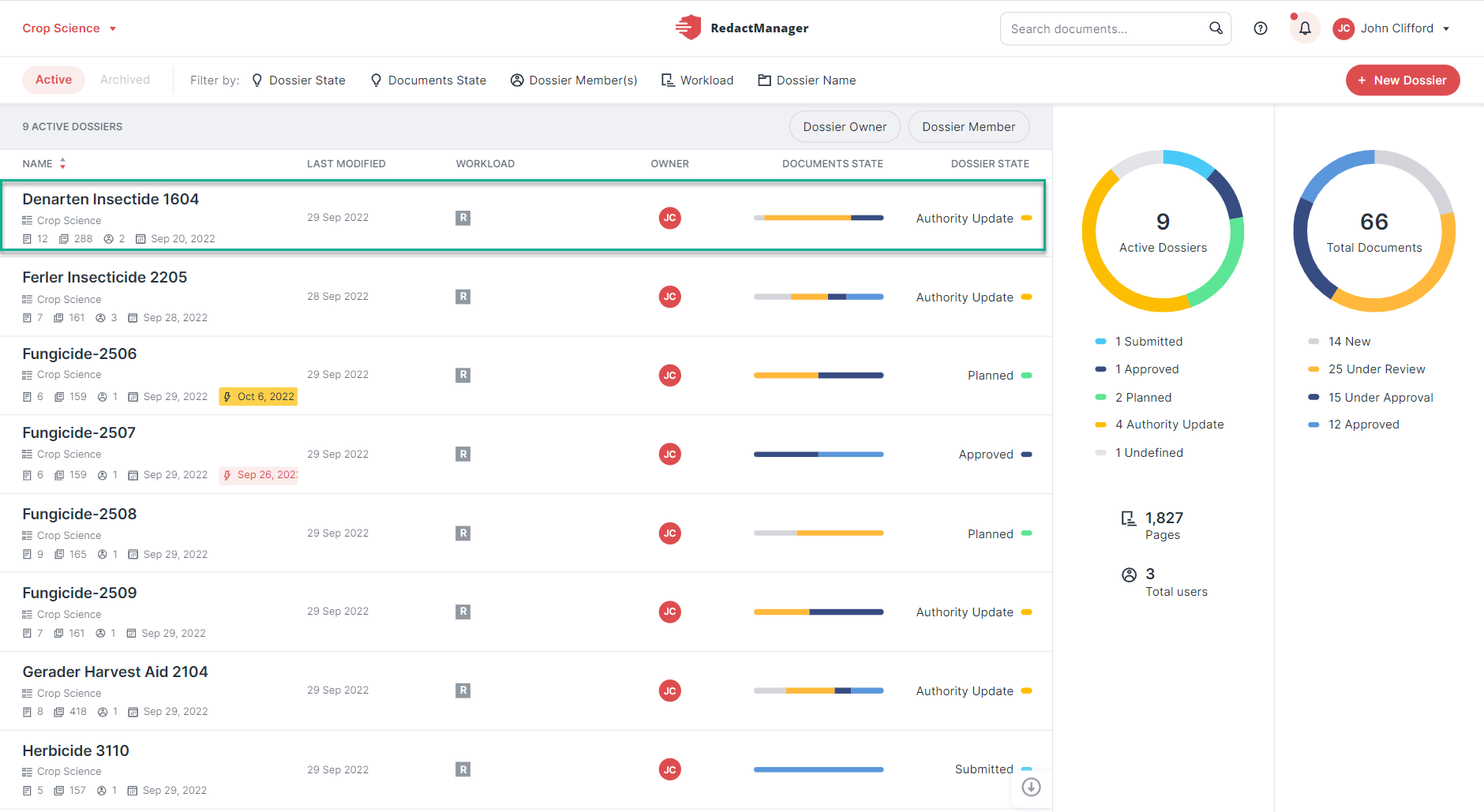Filter chart by 1 Undefined legend
The height and width of the screenshot is (812, 1484).
click(1139, 453)
